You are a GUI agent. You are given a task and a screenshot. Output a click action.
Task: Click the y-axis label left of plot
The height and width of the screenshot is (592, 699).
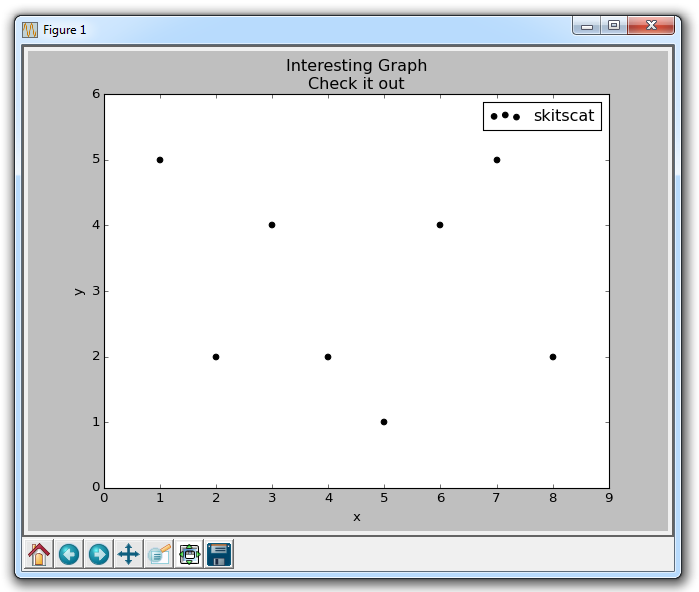pyautogui.click(x=78, y=291)
